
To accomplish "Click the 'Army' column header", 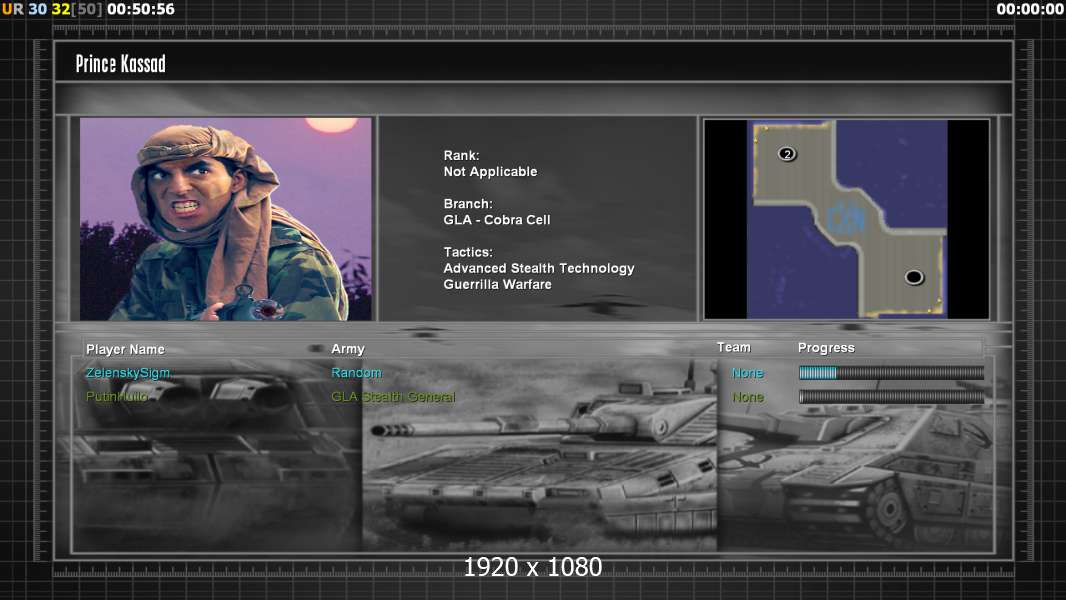I will 348,349.
